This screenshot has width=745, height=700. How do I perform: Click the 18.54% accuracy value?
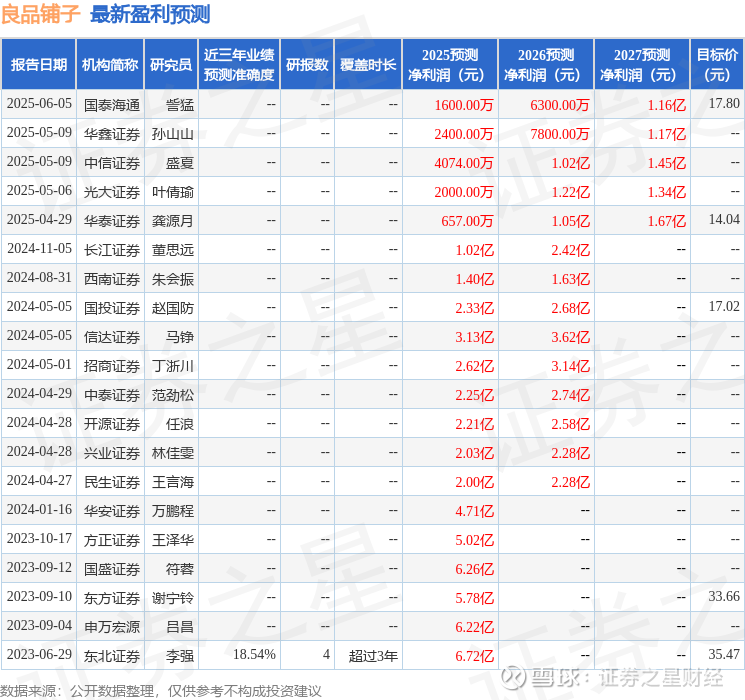pyautogui.click(x=254, y=654)
